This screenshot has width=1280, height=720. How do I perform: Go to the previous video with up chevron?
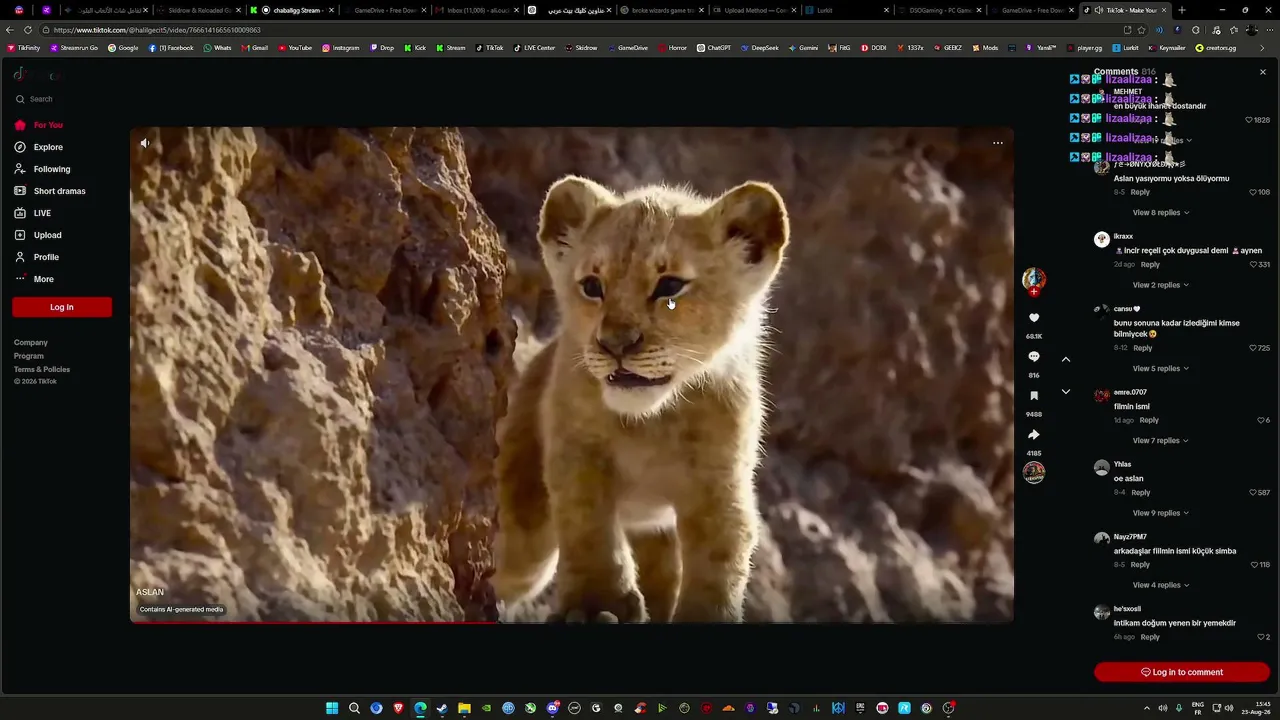[x=1066, y=359]
